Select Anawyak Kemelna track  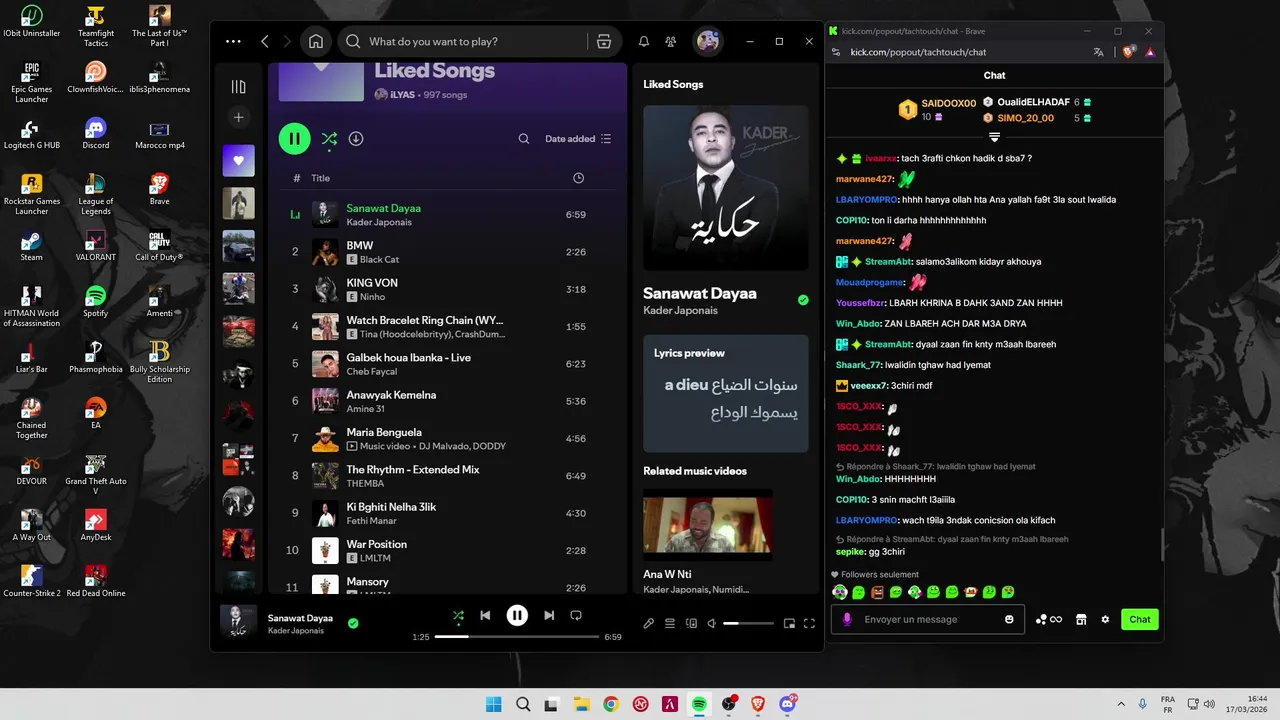point(447,401)
